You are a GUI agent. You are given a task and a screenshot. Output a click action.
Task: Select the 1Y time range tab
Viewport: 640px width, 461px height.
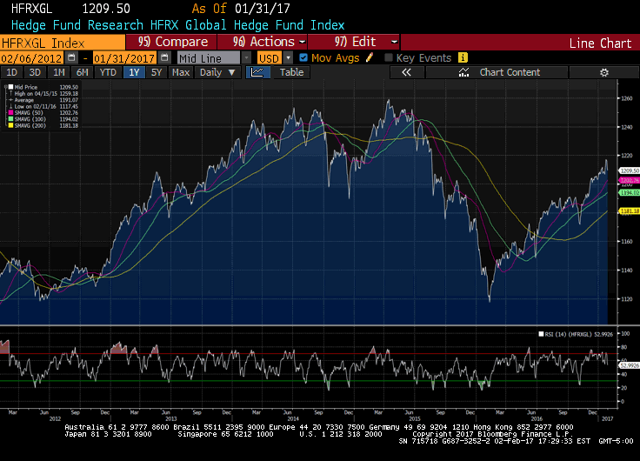tap(134, 73)
